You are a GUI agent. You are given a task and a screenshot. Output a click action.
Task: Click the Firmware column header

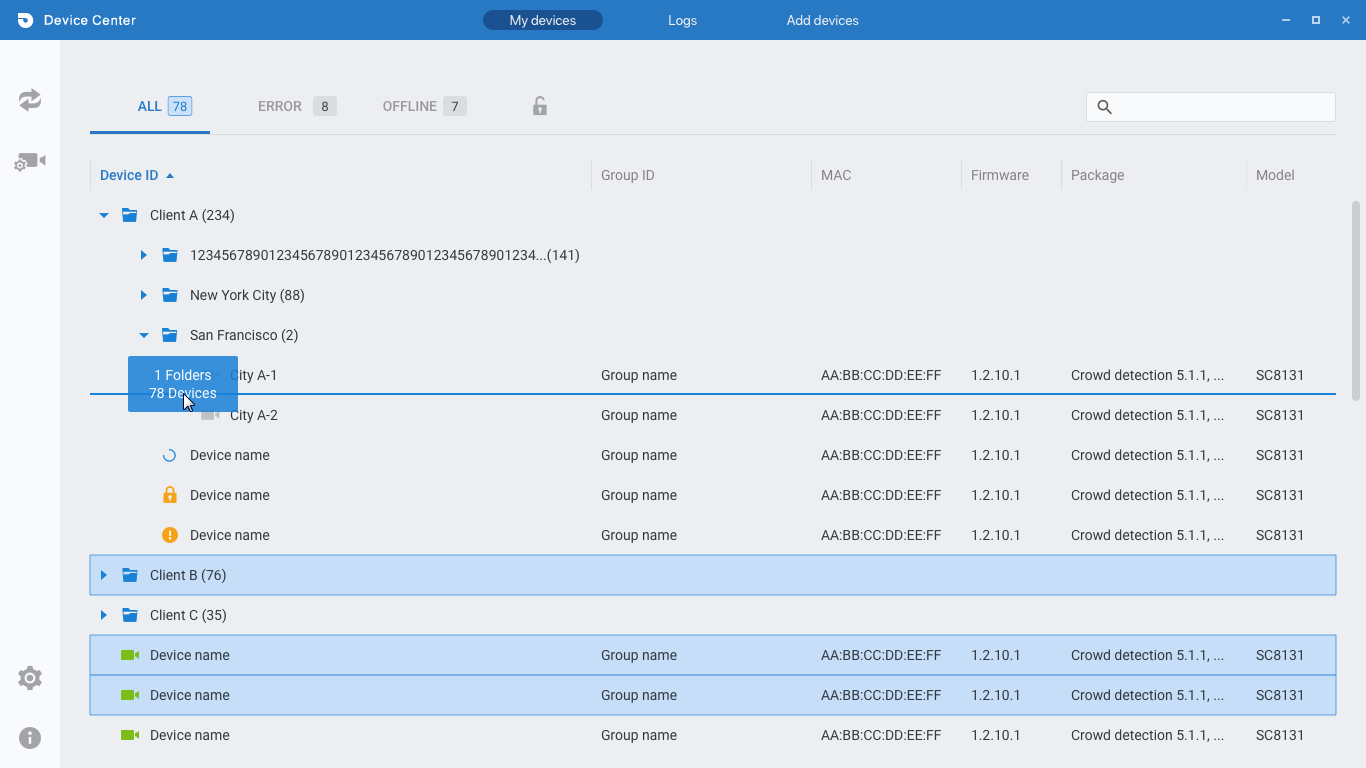tap(999, 175)
